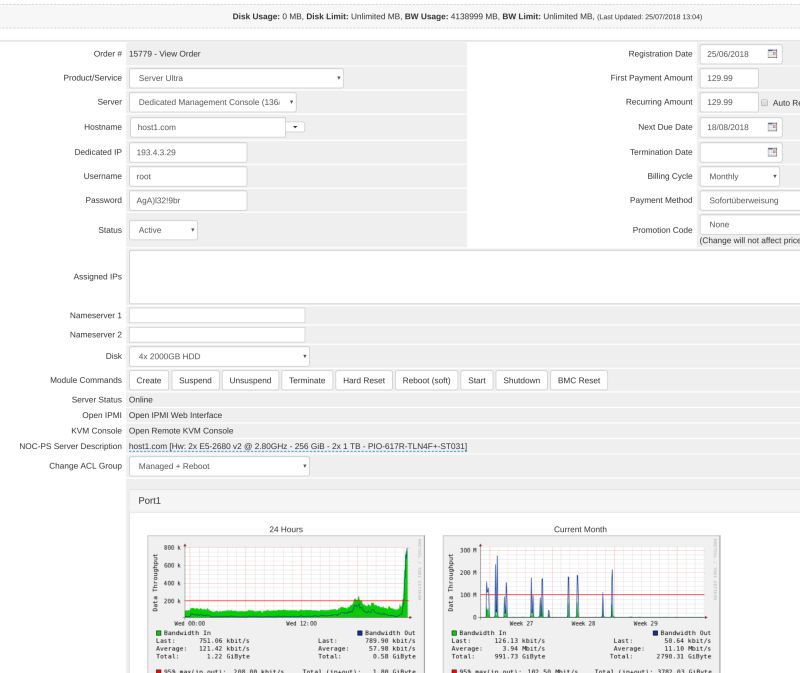Open the Change ACL Group dropdown

[220, 466]
